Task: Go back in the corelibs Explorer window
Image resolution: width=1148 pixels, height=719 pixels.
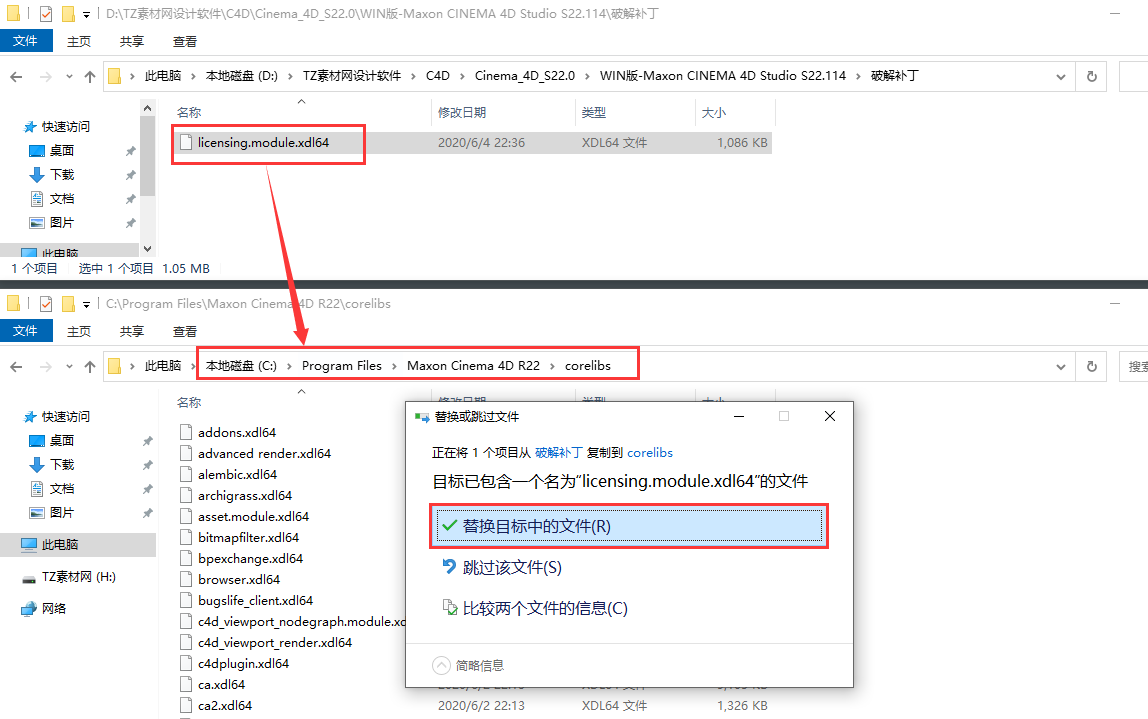Action: [x=16, y=366]
